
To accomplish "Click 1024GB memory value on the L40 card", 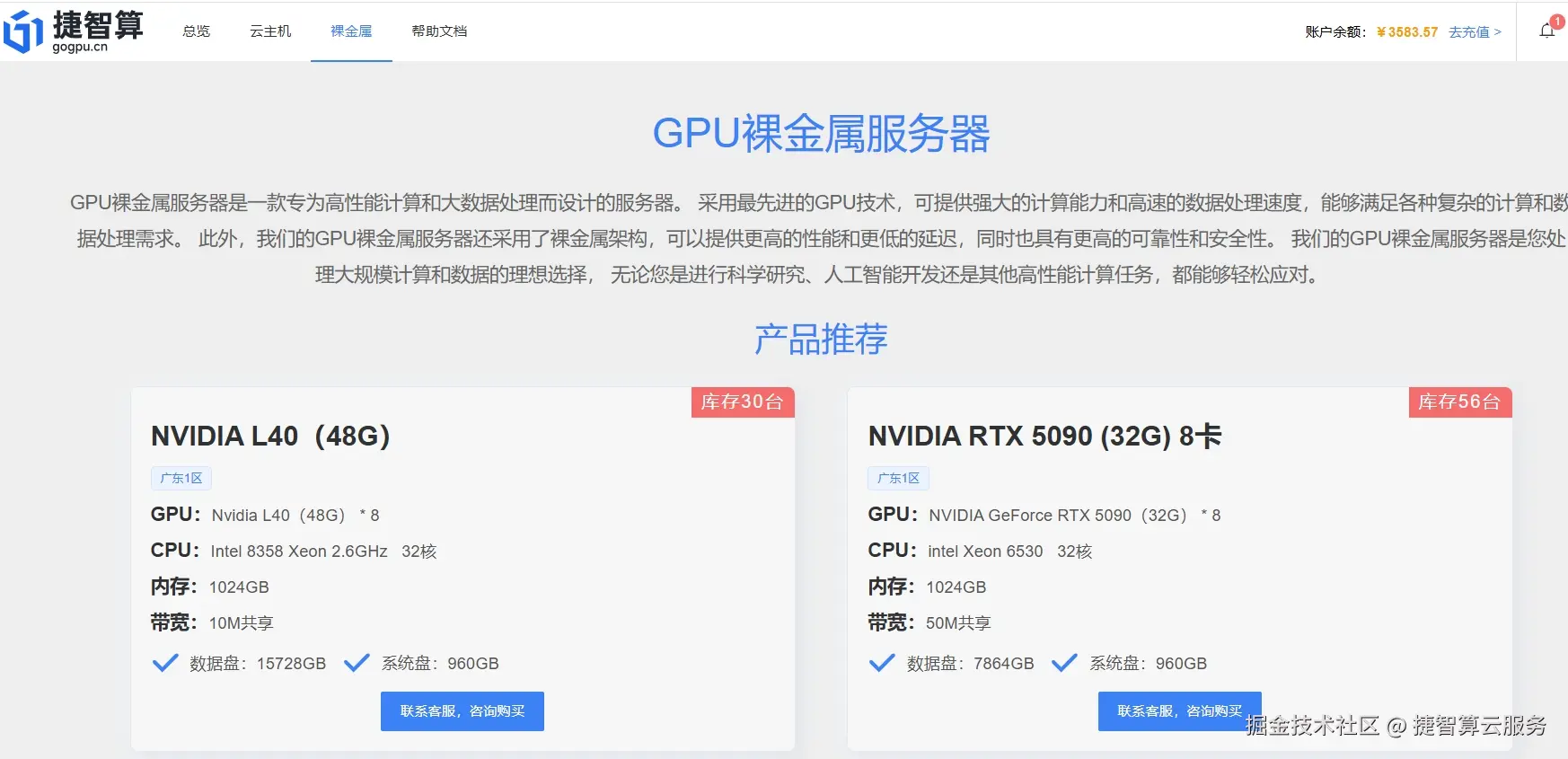I will click(x=239, y=587).
